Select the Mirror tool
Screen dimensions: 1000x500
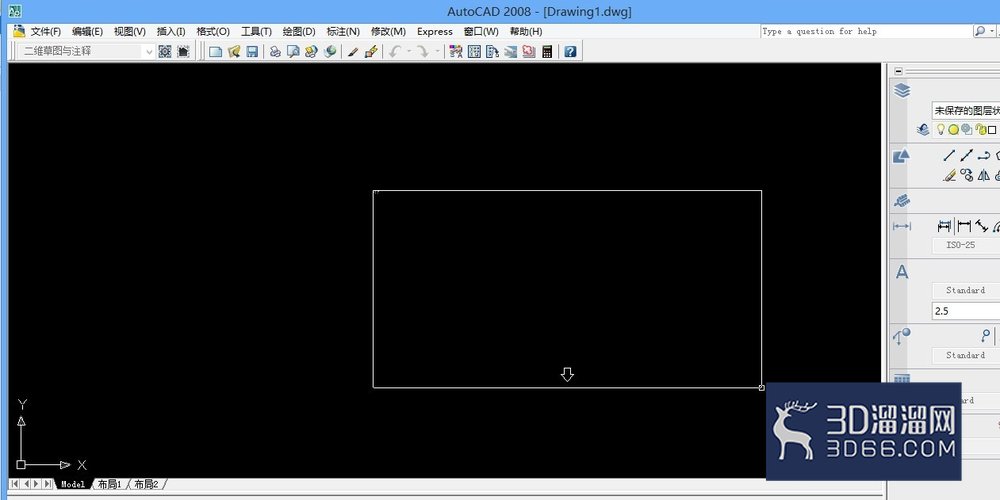[984, 175]
